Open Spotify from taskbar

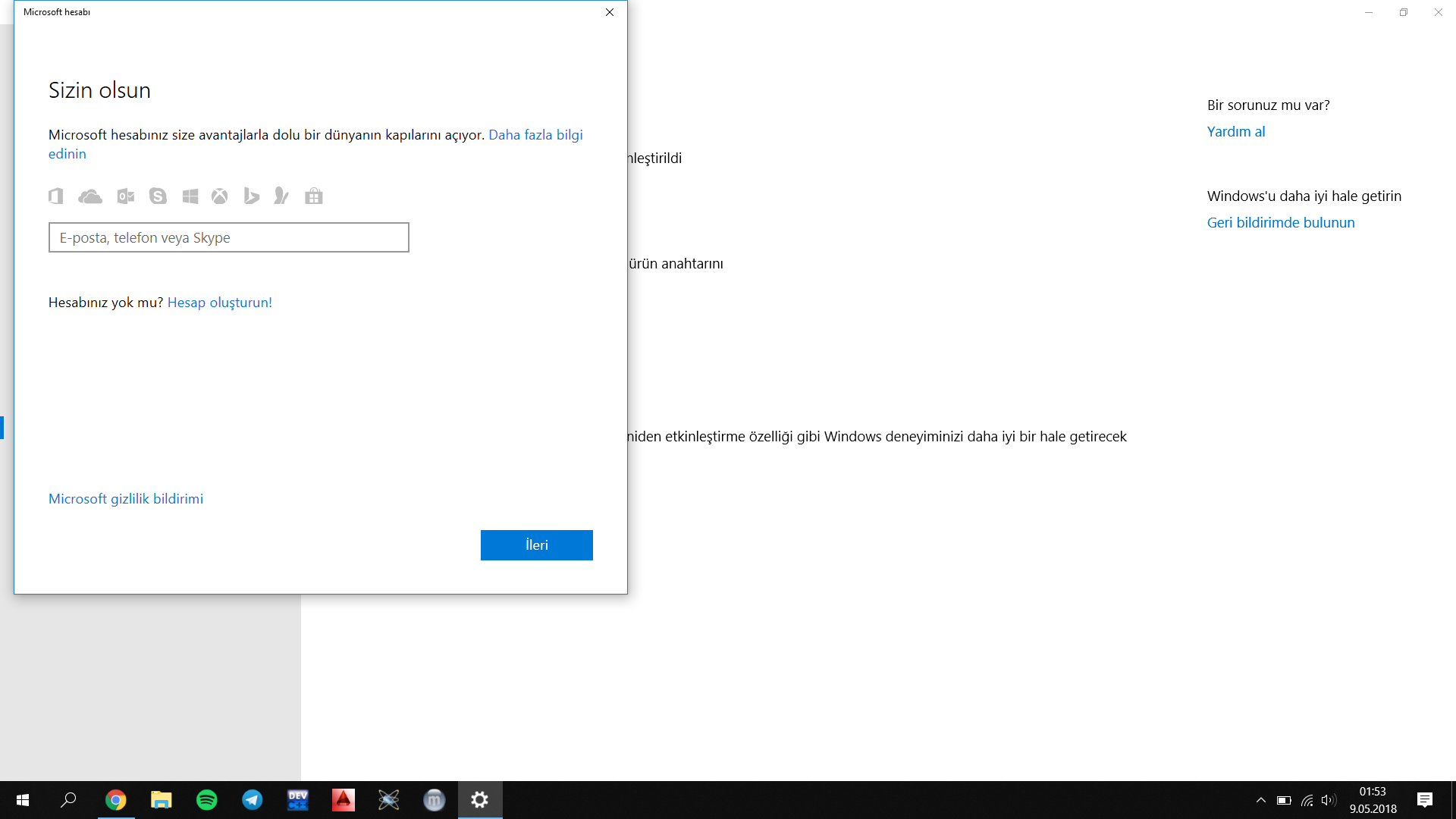tap(207, 800)
